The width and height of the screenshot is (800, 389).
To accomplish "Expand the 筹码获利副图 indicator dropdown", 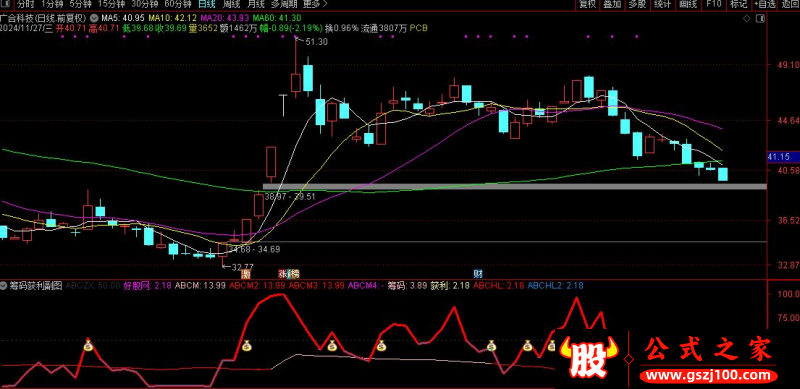I will click(4, 286).
